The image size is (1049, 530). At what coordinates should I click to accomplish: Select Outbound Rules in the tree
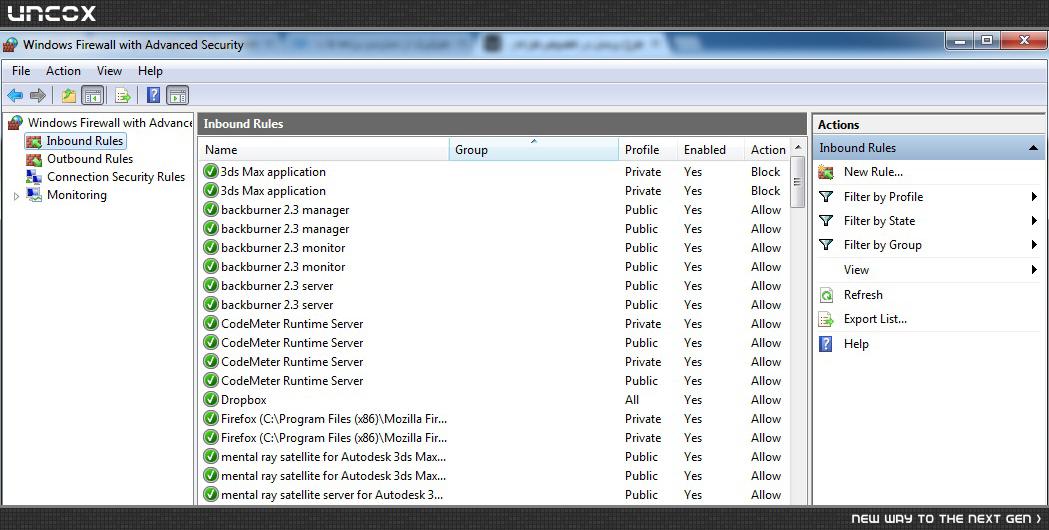tap(90, 159)
